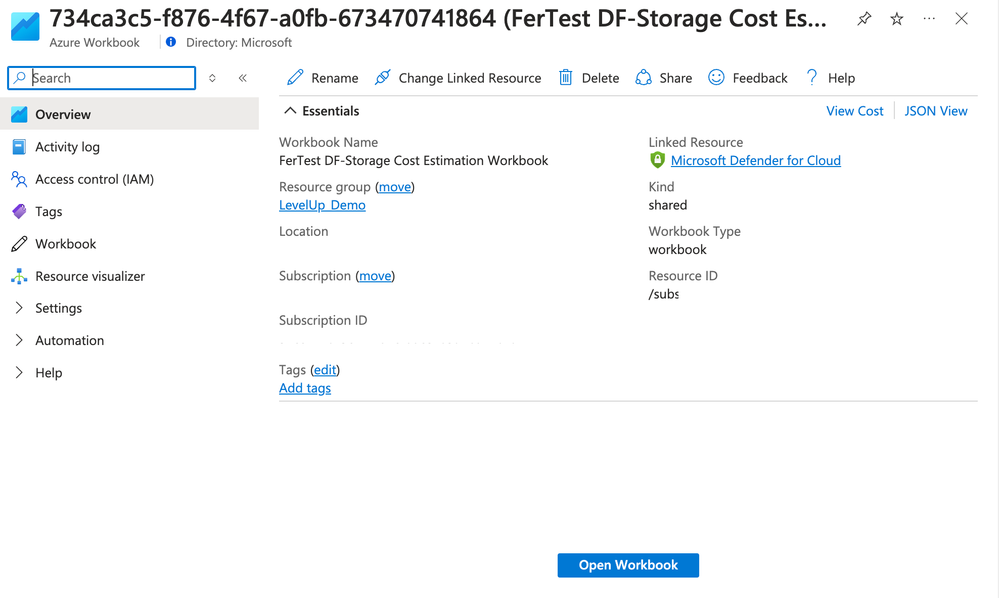
Task: Click the Activity log book icon
Action: 19,146
